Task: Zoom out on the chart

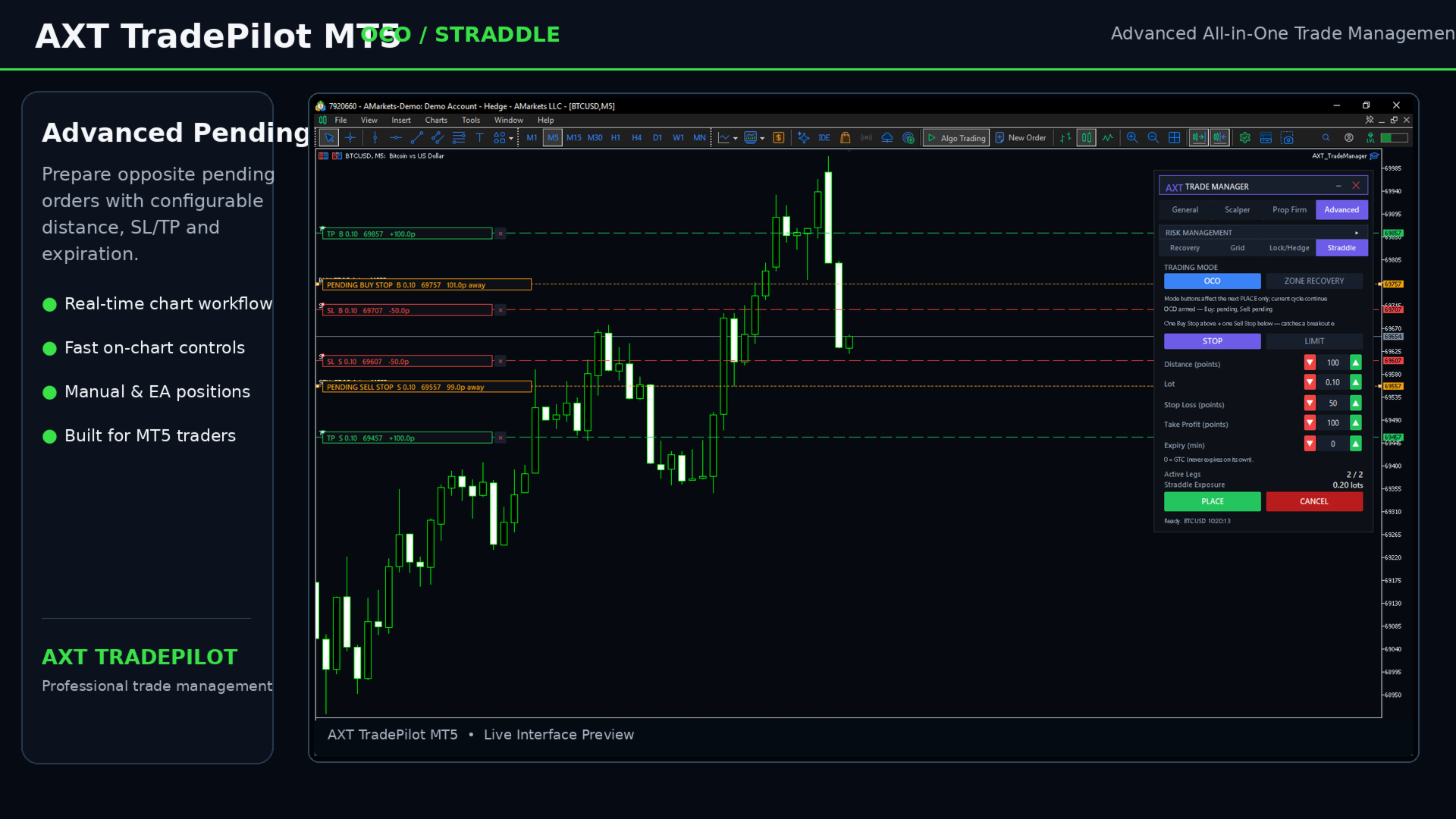Action: [1153, 138]
